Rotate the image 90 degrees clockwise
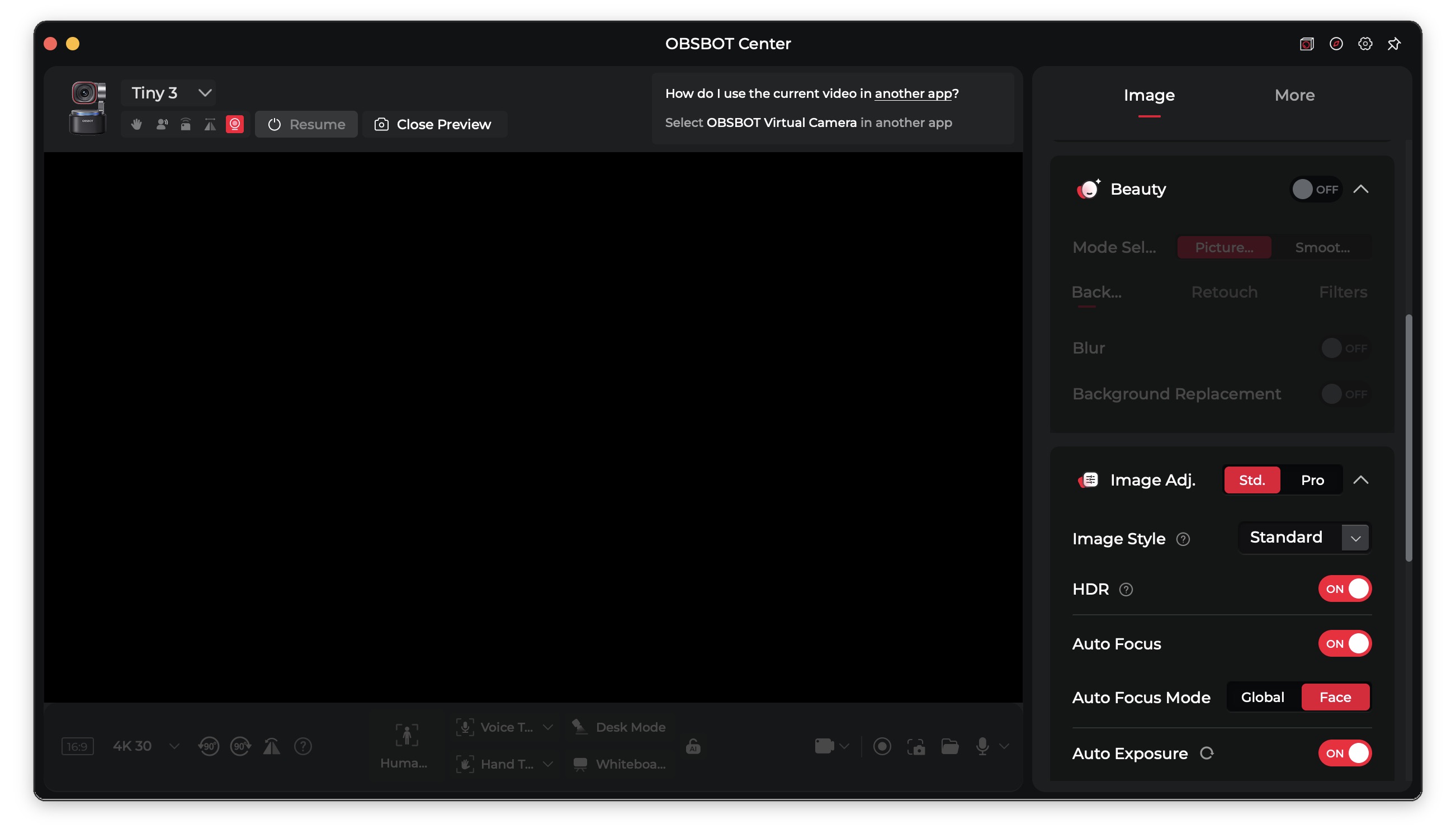Viewport: 1456px width, 838px height. [240, 746]
